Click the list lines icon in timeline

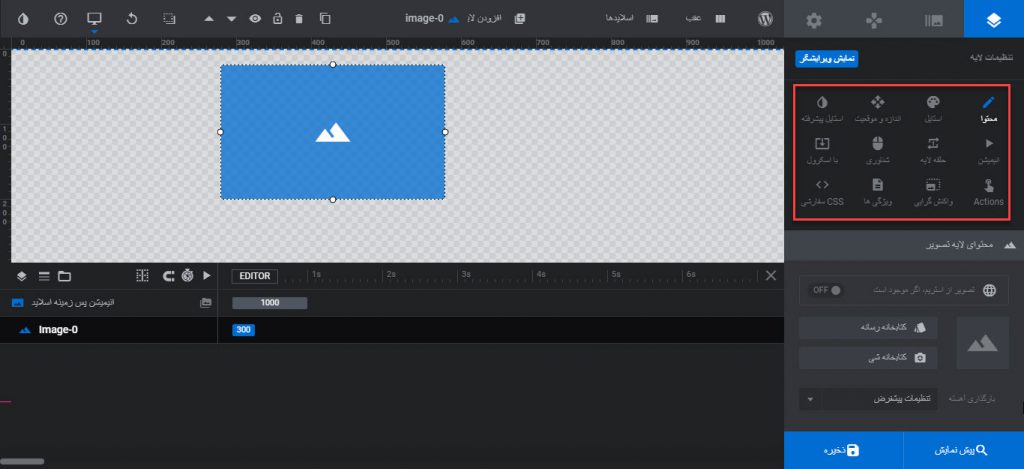coord(44,276)
